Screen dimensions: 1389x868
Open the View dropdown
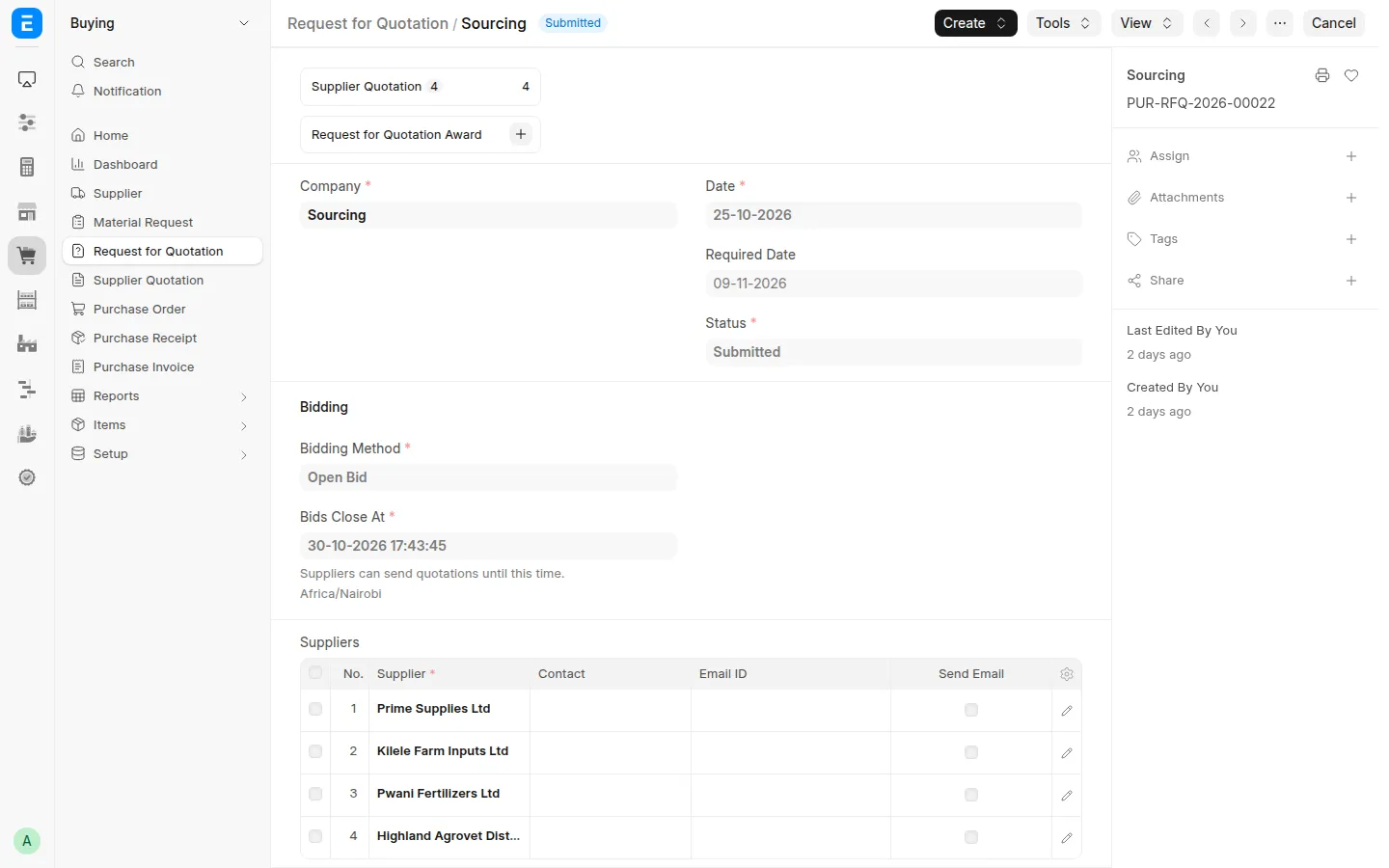coord(1146,23)
